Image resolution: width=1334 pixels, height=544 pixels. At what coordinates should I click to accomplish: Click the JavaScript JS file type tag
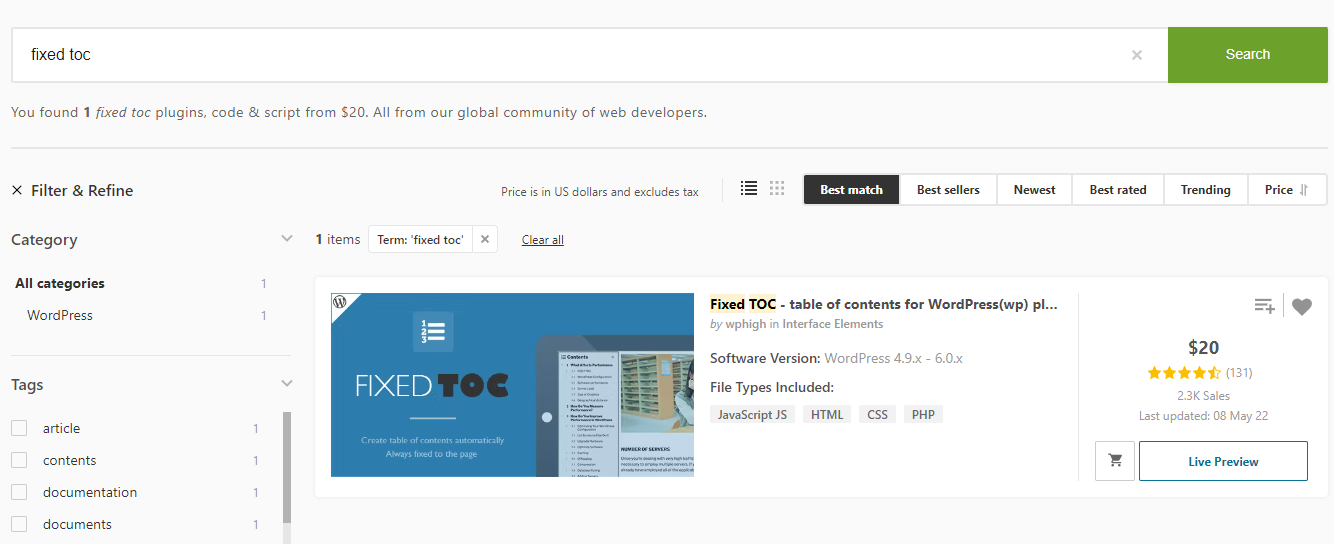pyautogui.click(x=753, y=414)
